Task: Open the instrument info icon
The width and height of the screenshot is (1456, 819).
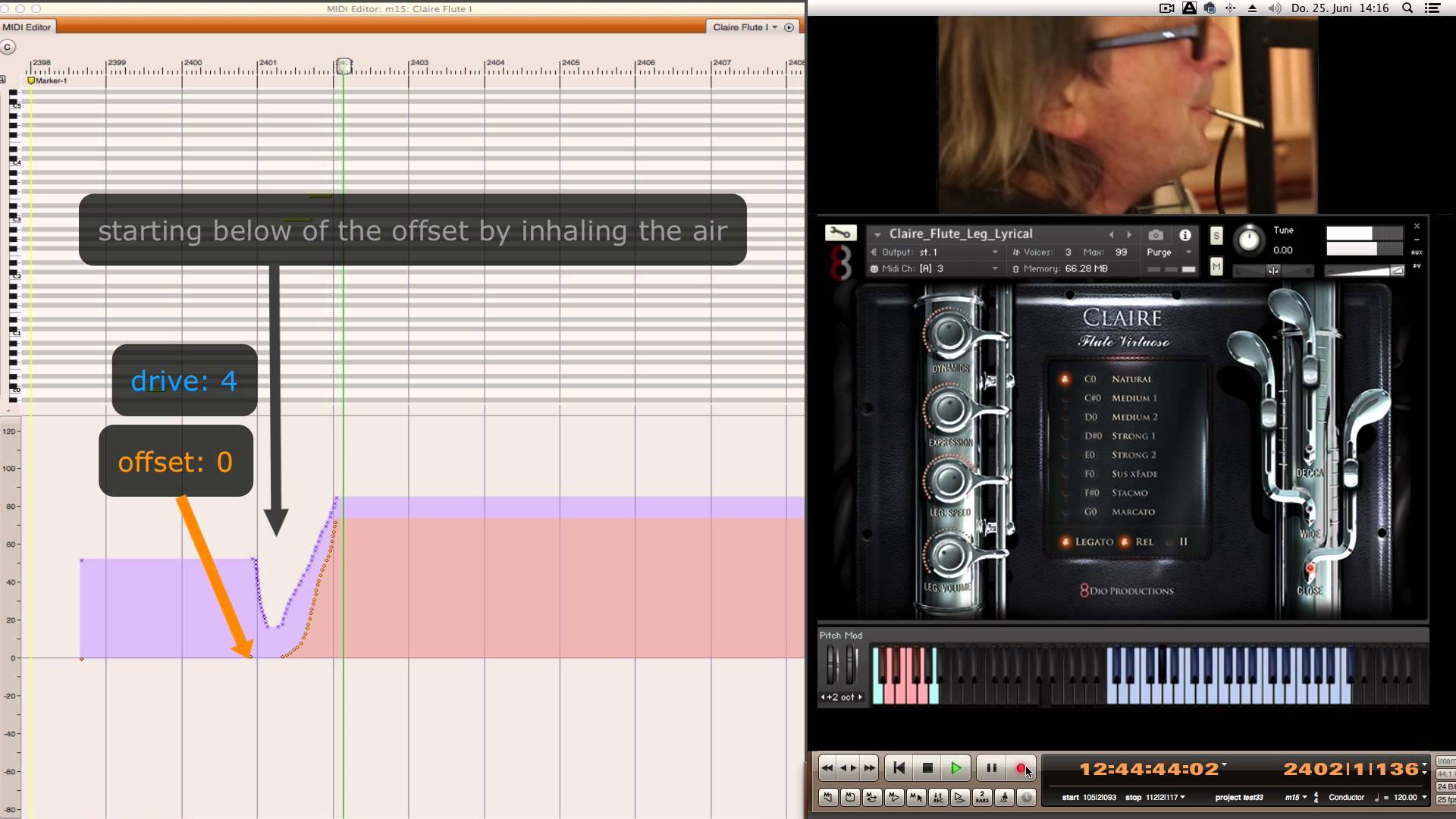Action: point(1185,235)
